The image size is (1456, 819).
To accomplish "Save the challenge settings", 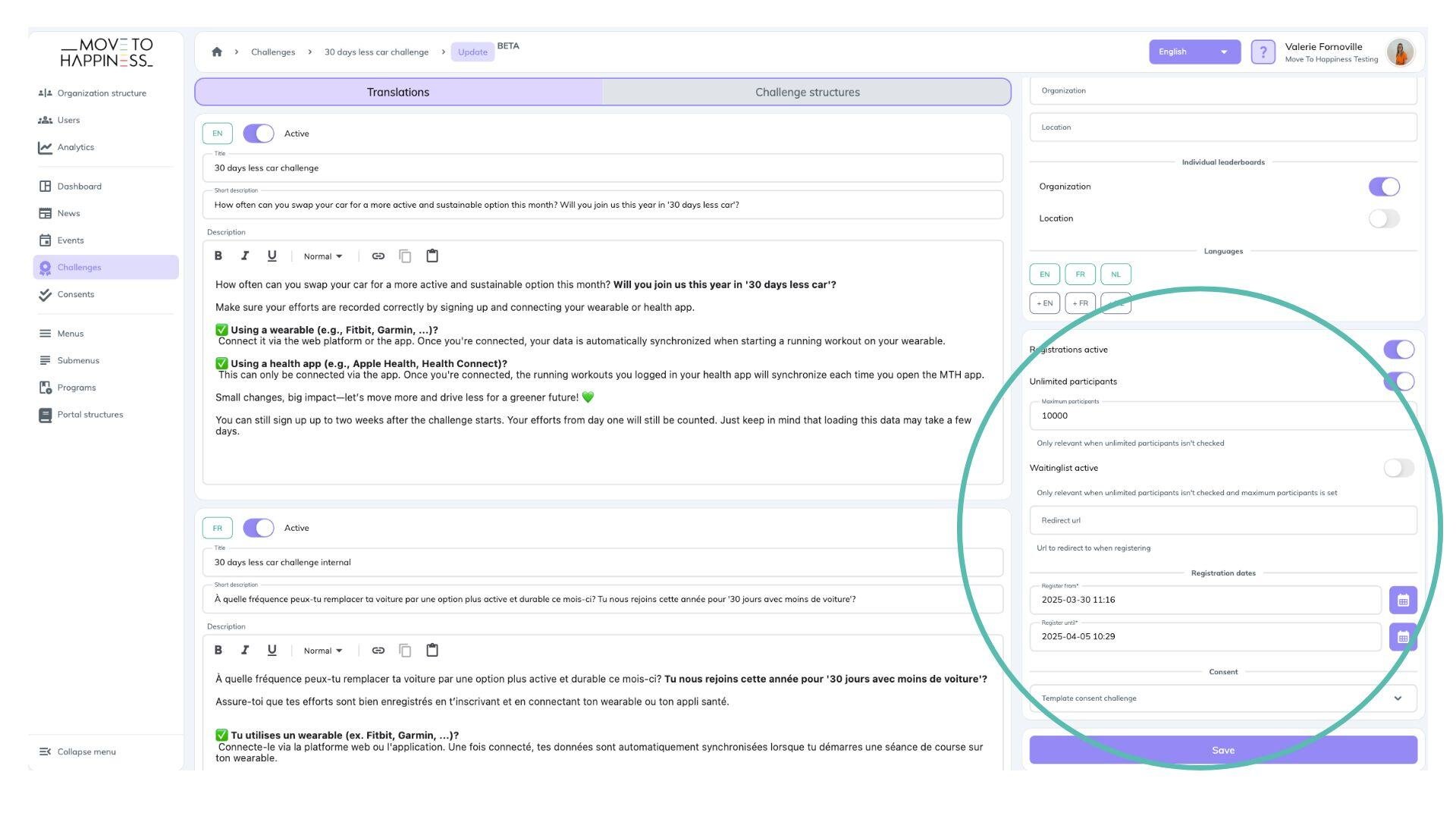I will 1223,750.
